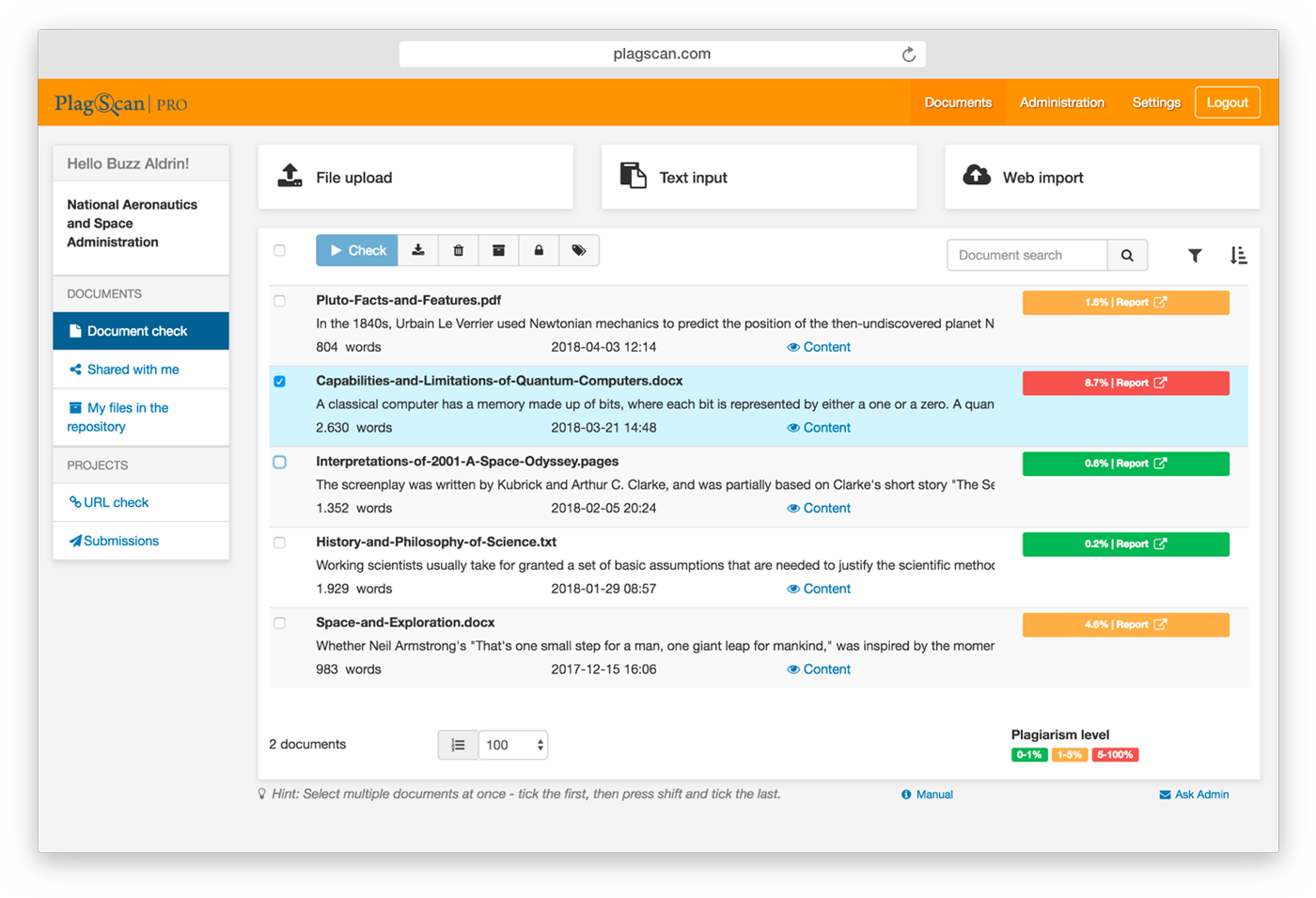Screen dimensions: 1316x898
Task: Click the lock icon in toolbar
Action: click(x=539, y=250)
